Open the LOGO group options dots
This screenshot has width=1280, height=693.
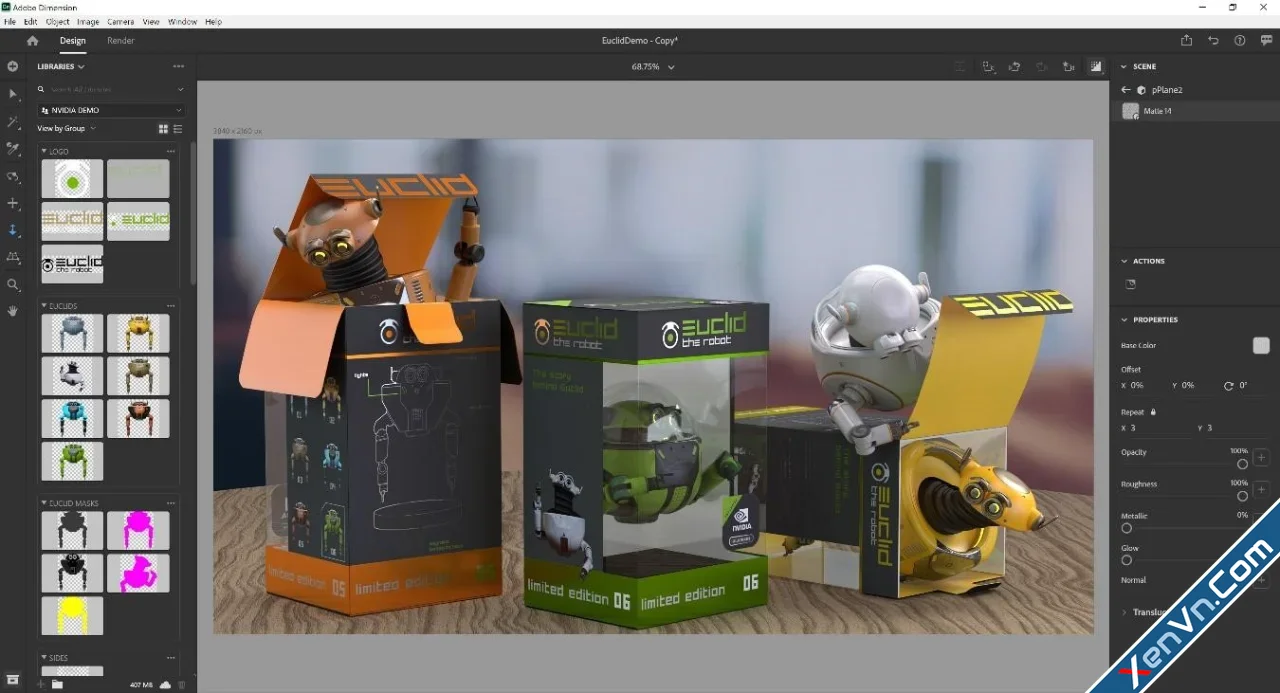tap(171, 151)
